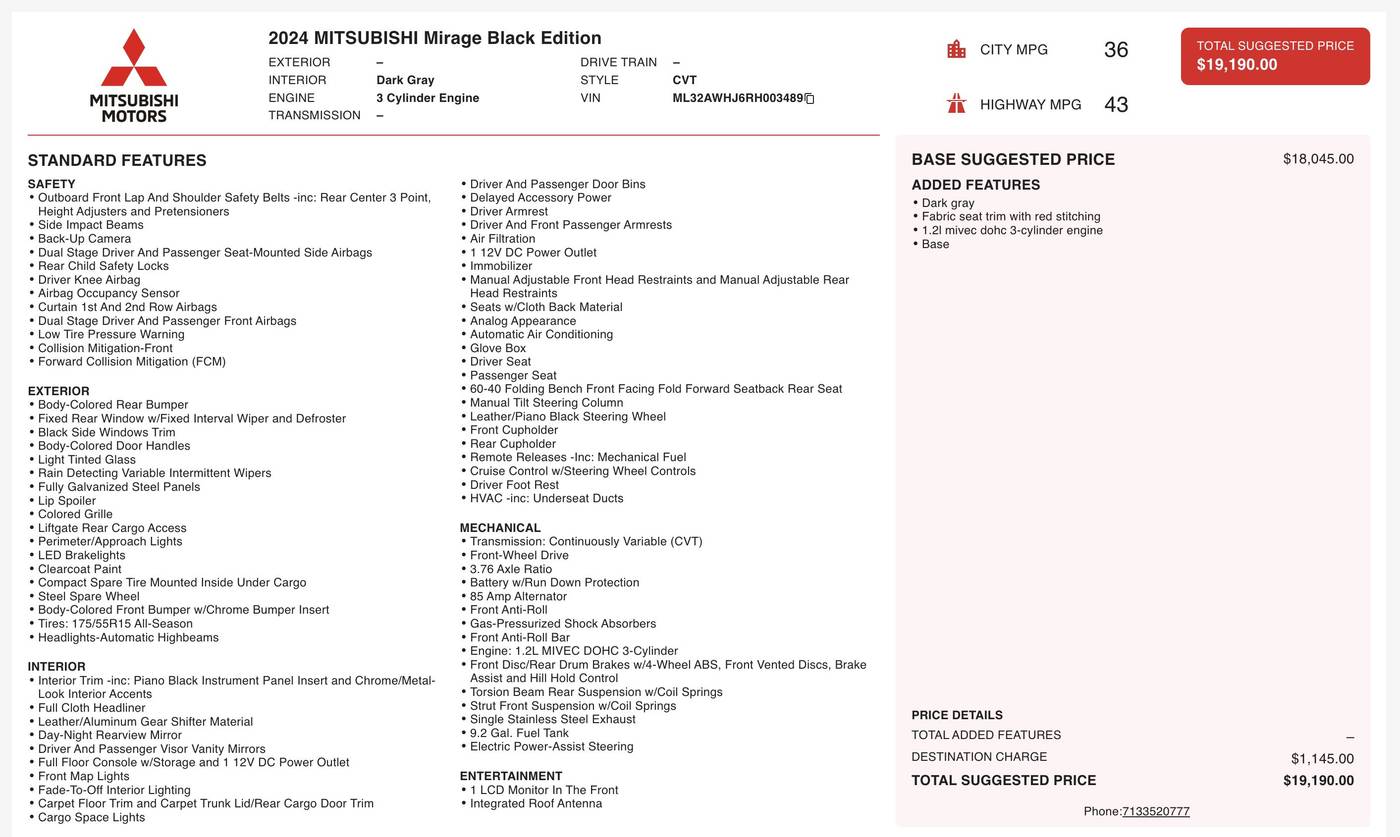Click the destination charge amount $1,145.00
Viewport: 1400px width, 837px height.
(1322, 759)
